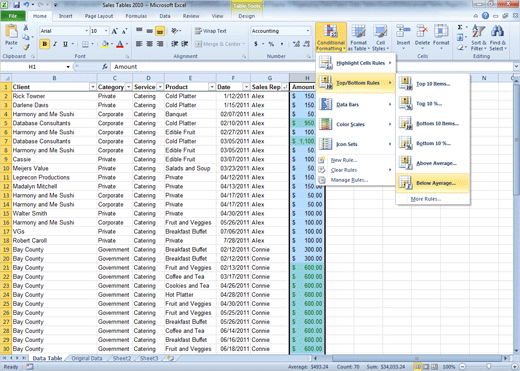
Task: Click the Format Painter brush icon
Action: tap(26, 47)
